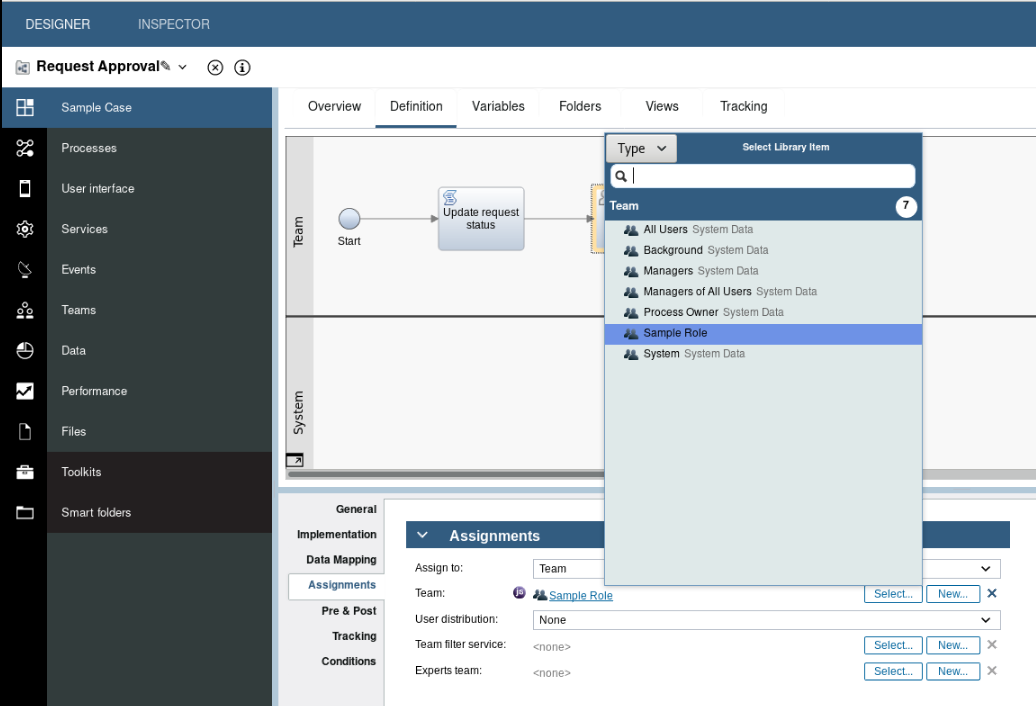Collapse the Assignments section chevron
1036x706 pixels.
pos(423,535)
